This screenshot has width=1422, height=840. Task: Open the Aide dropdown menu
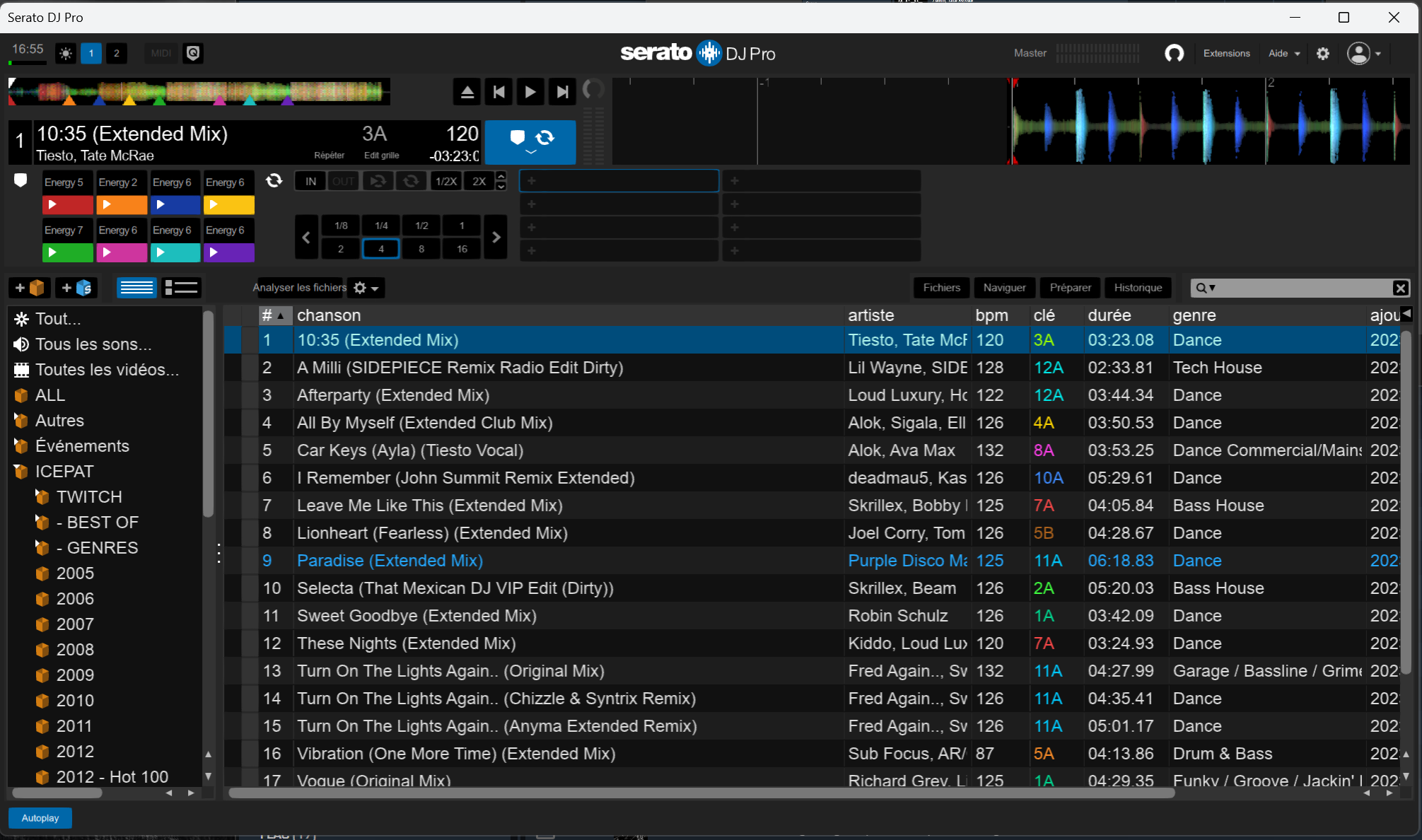tap(1284, 54)
